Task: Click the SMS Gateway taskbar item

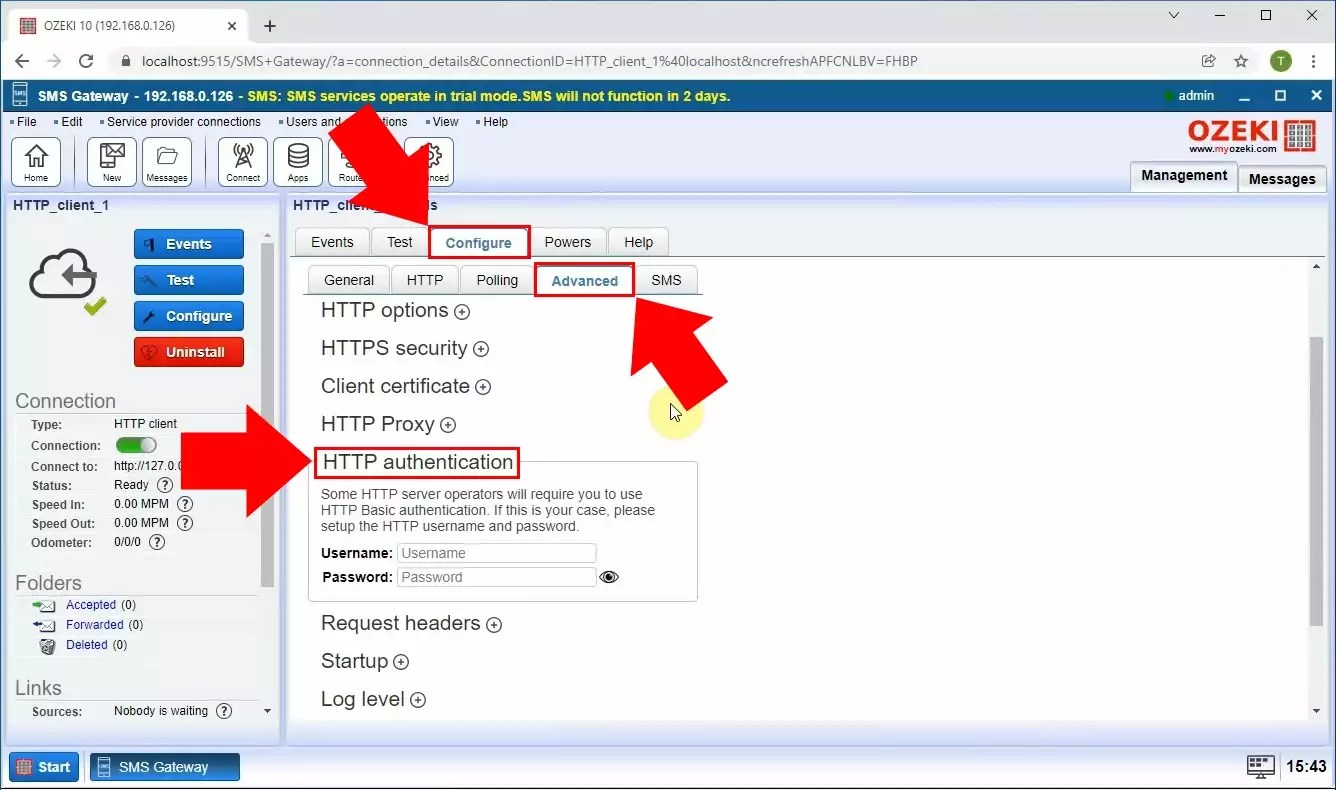Action: (165, 767)
